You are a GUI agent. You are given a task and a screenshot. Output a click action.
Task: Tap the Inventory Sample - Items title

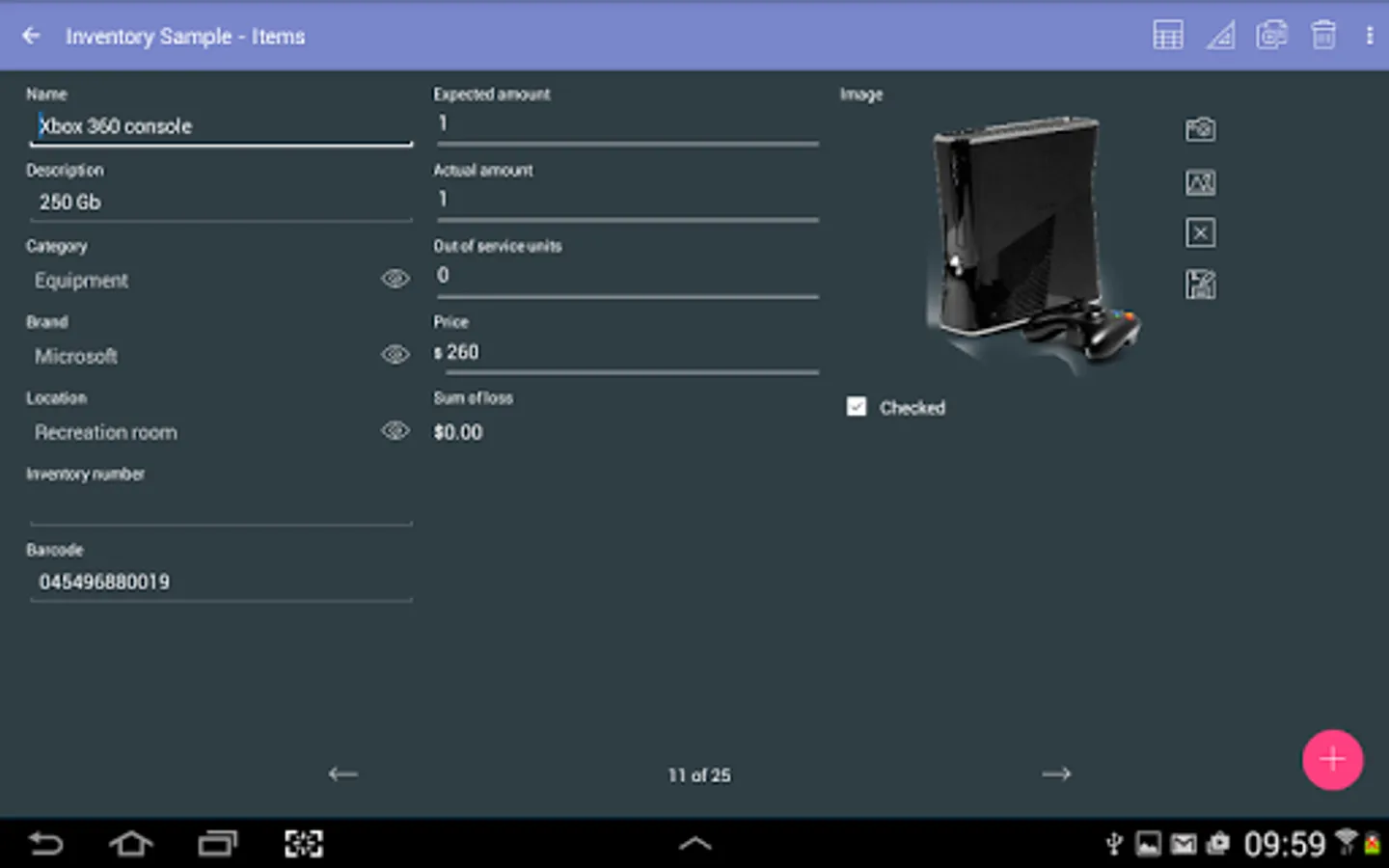point(185,37)
